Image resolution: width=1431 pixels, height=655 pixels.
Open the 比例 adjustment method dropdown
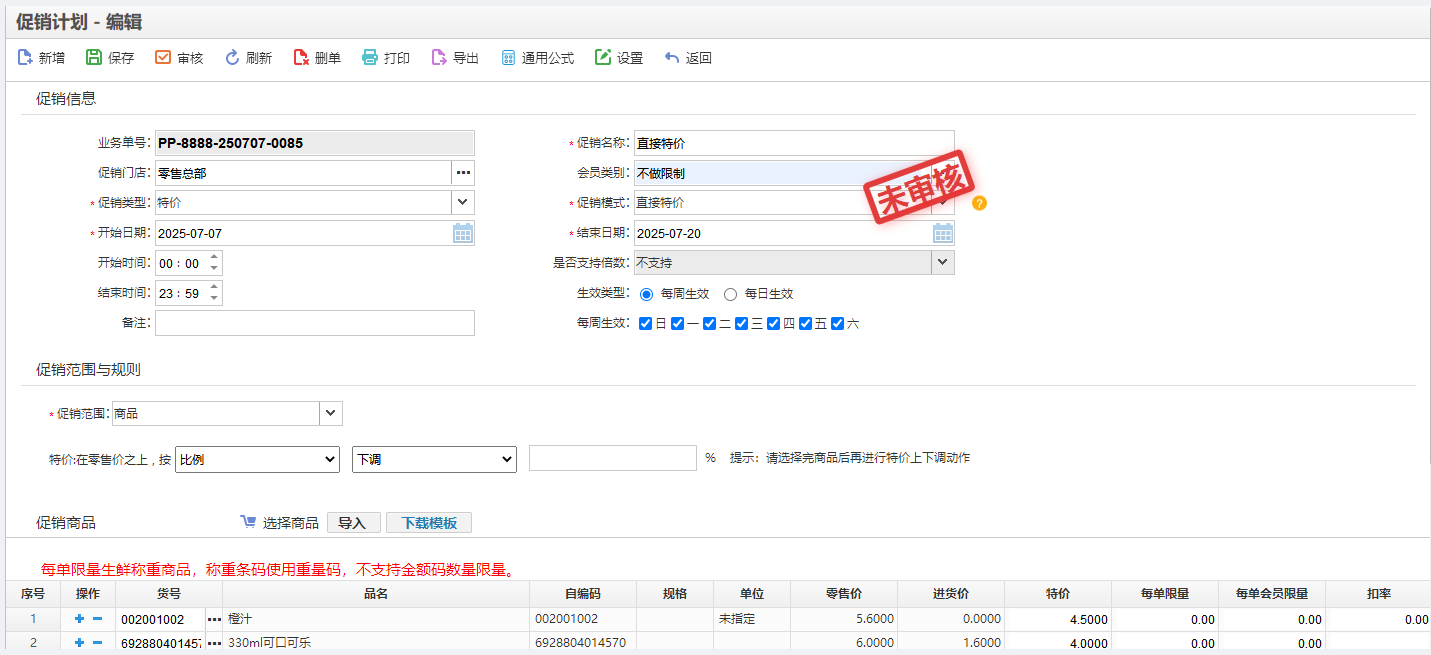pyautogui.click(x=257, y=459)
